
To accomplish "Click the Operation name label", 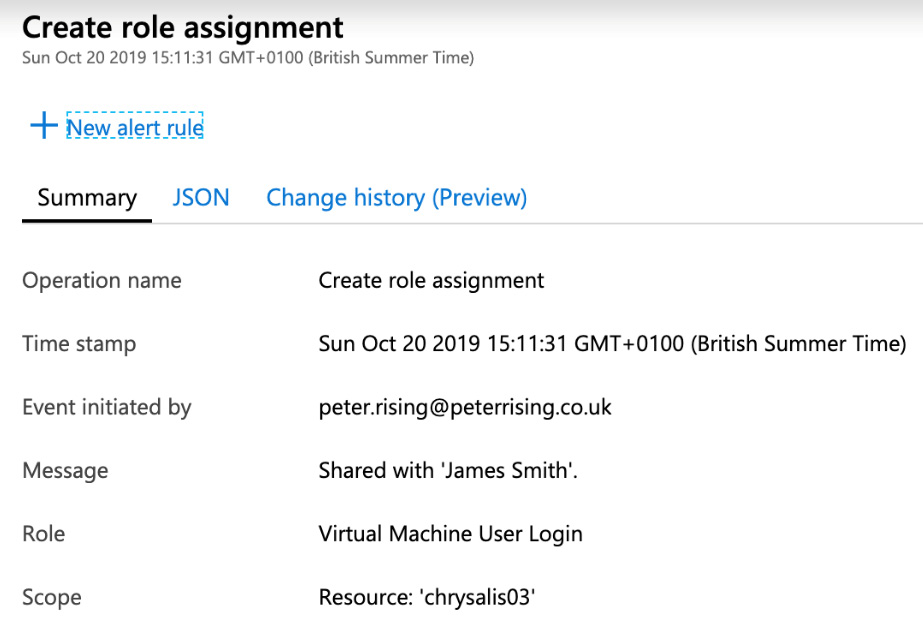I will 102,280.
